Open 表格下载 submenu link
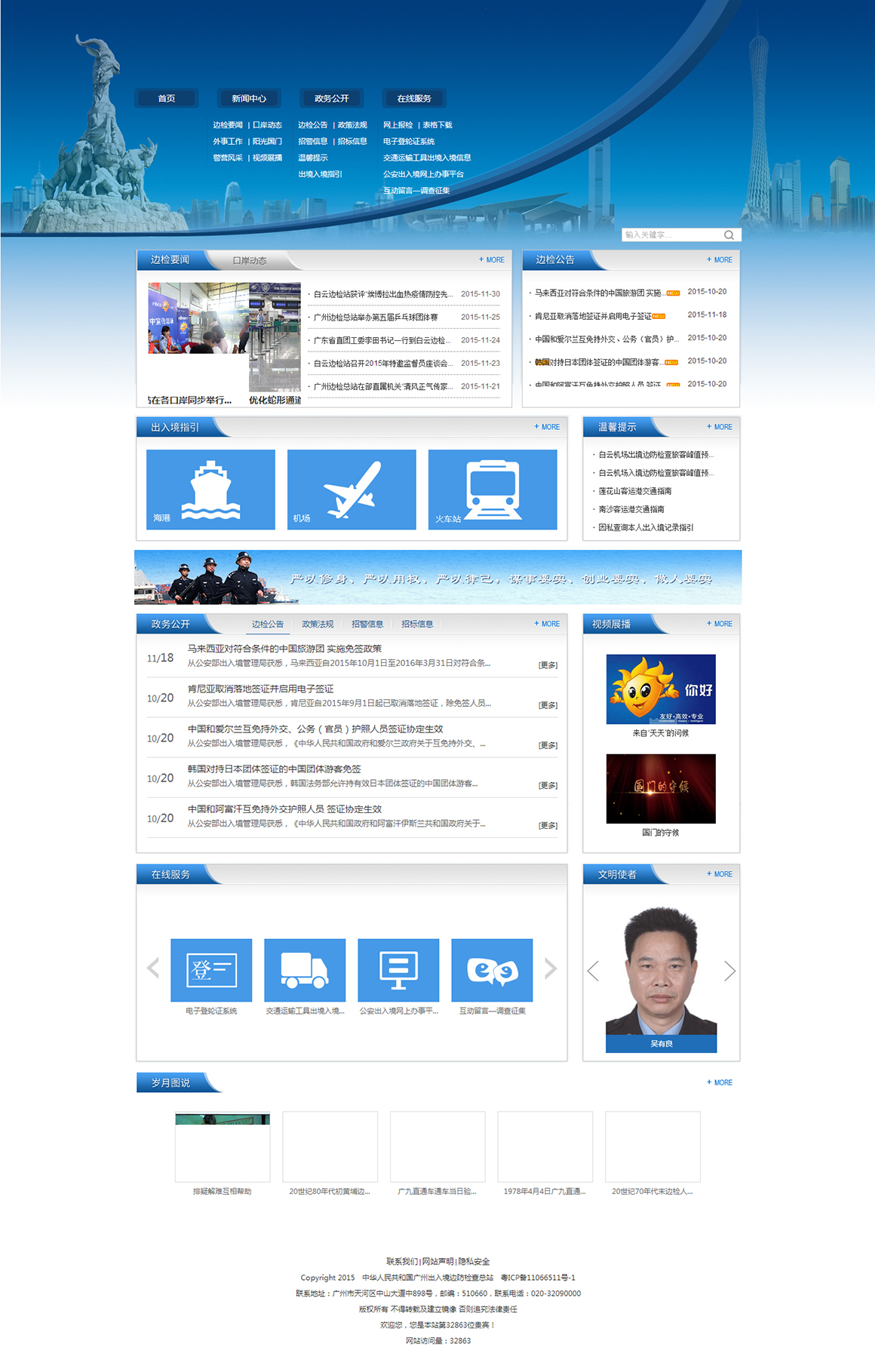Viewport: 875px width, 1372px height. [x=437, y=125]
